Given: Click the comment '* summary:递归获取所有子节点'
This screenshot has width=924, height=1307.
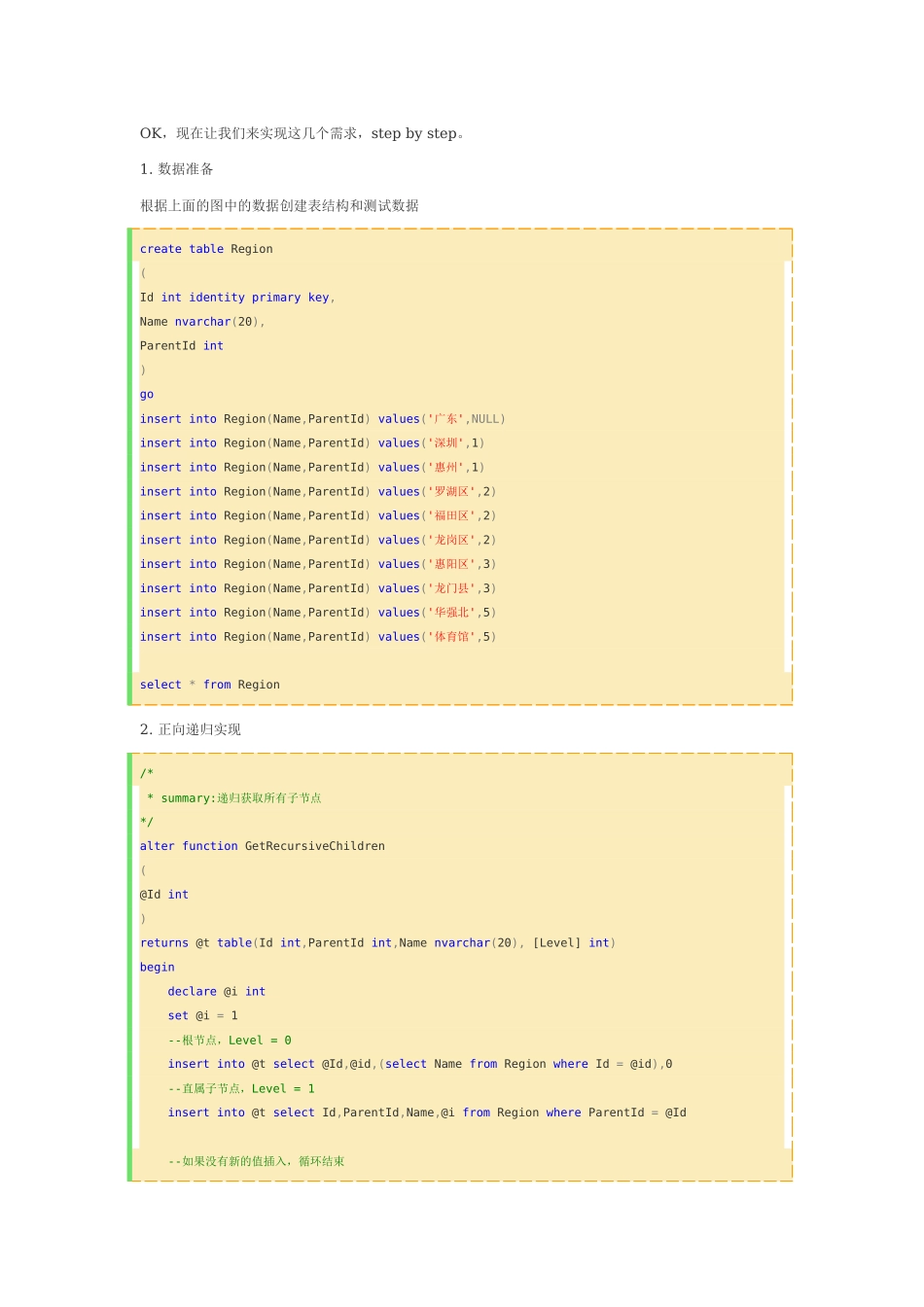Looking at the screenshot, I should pyautogui.click(x=233, y=798).
